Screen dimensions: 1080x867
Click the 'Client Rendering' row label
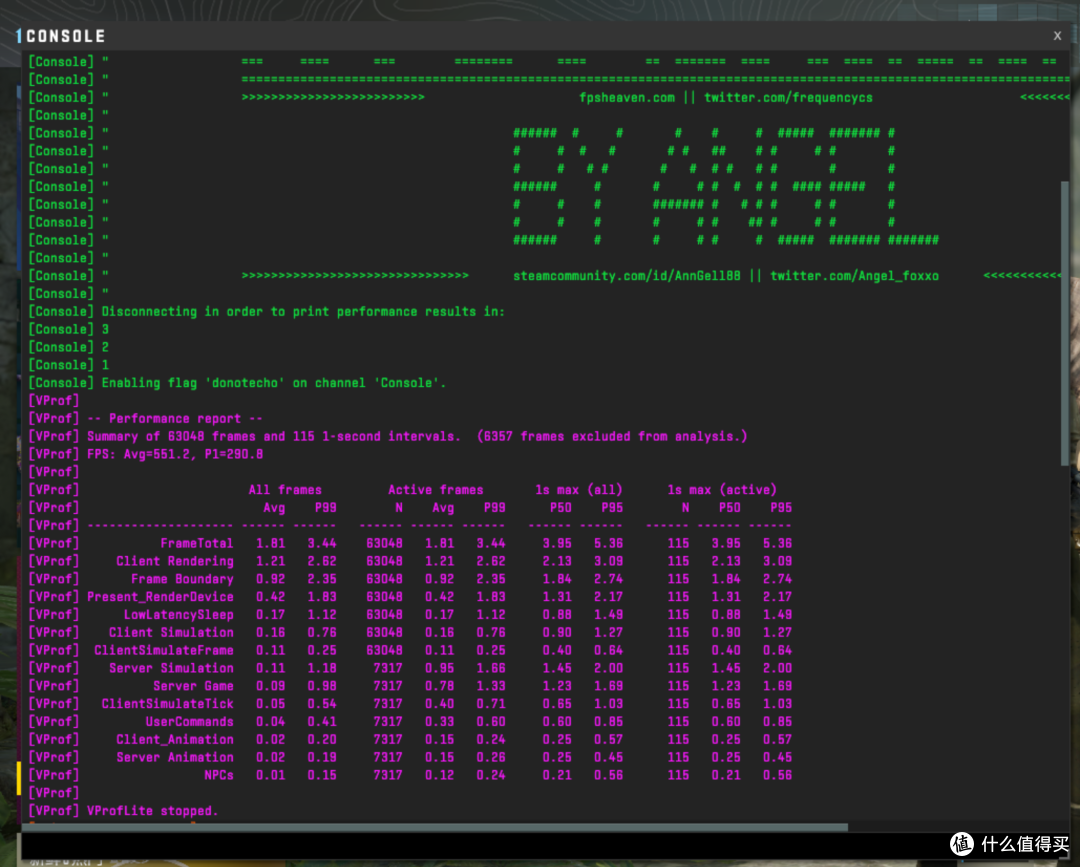(x=175, y=561)
